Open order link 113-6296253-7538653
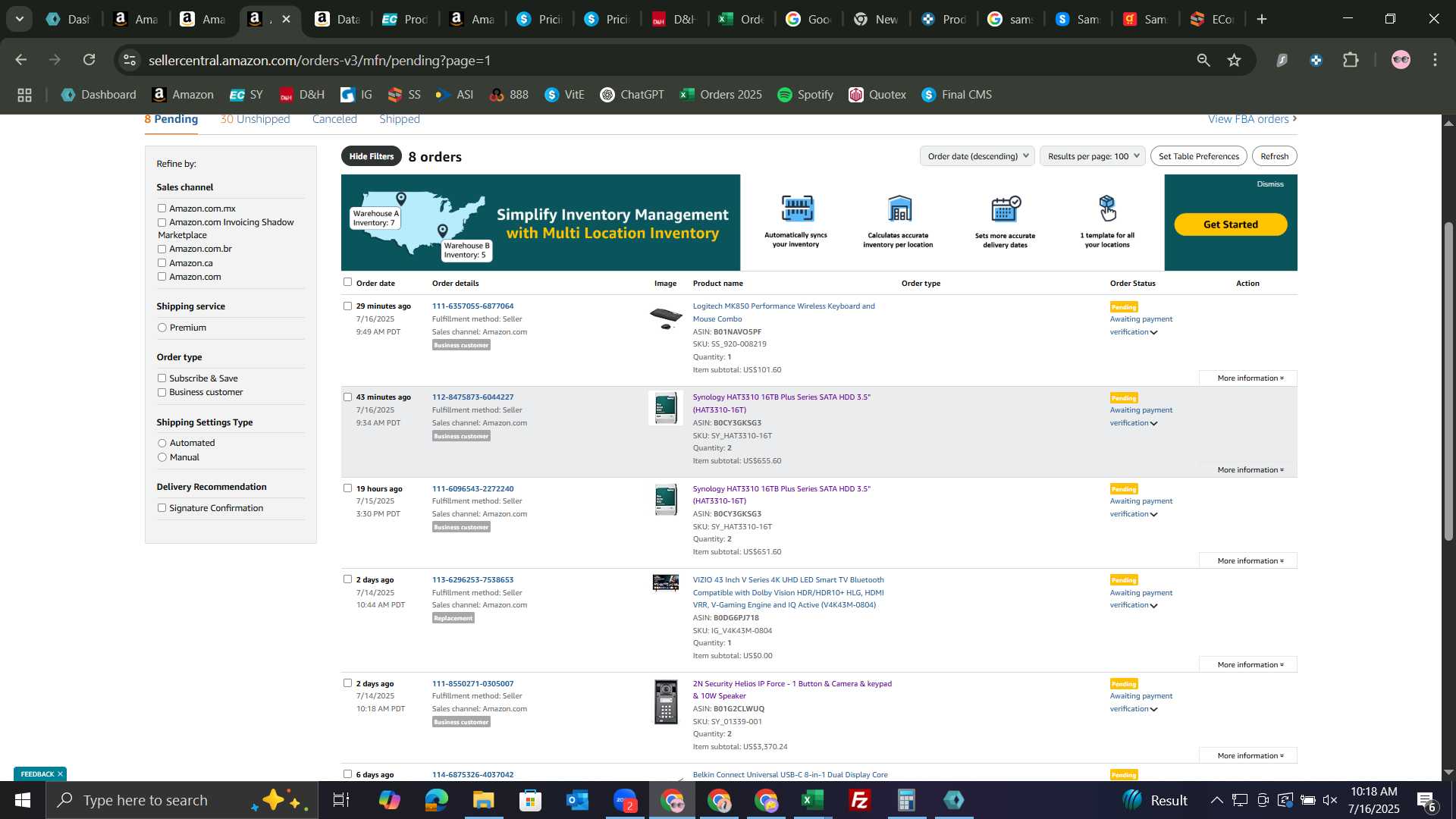This screenshot has width=1456, height=819. point(472,580)
